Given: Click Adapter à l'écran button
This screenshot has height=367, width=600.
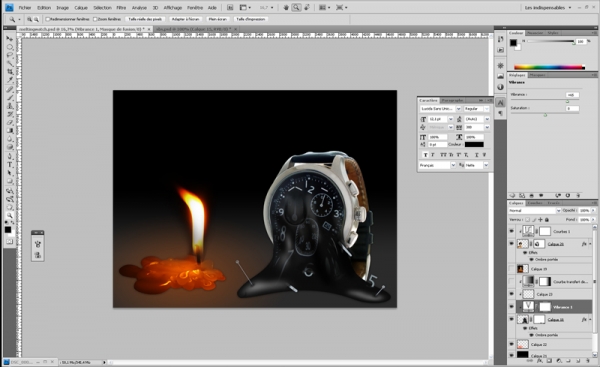Looking at the screenshot, I should [x=185, y=19].
